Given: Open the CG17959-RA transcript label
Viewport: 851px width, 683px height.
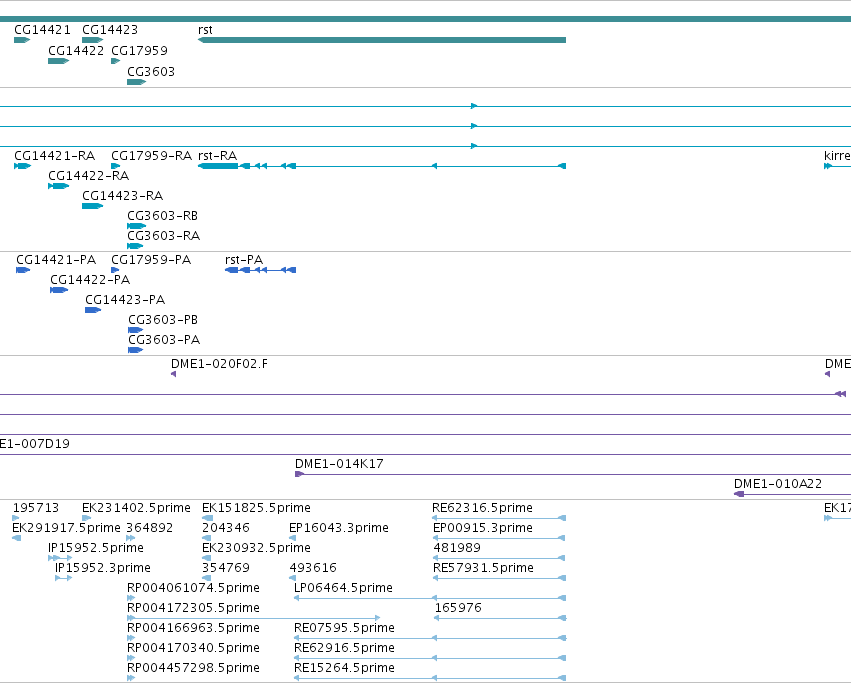Looking at the screenshot, I should (x=151, y=156).
